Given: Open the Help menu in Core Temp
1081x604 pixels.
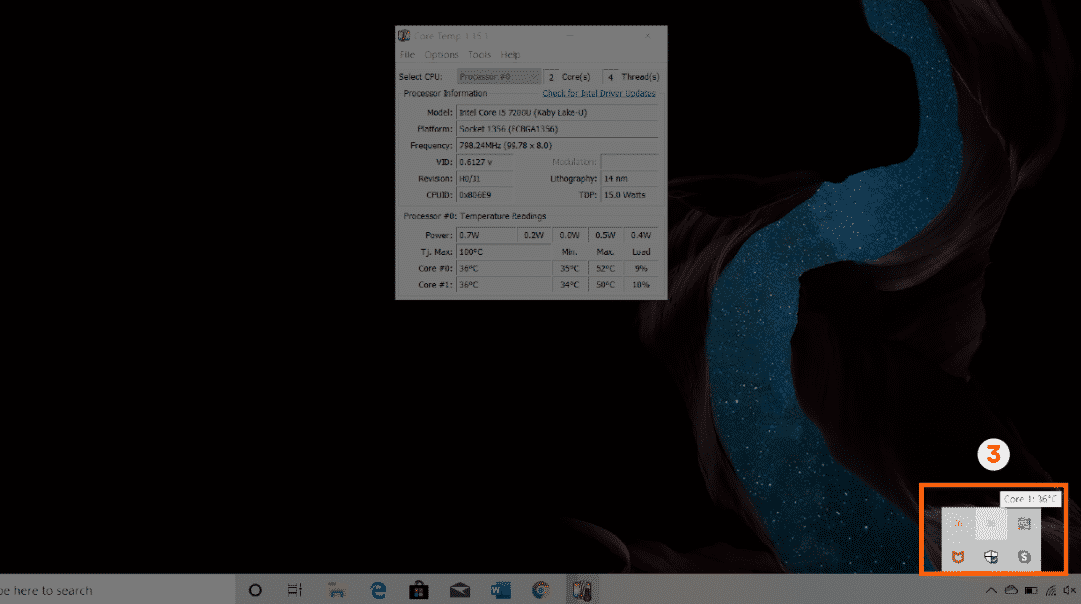Looking at the screenshot, I should [510, 54].
